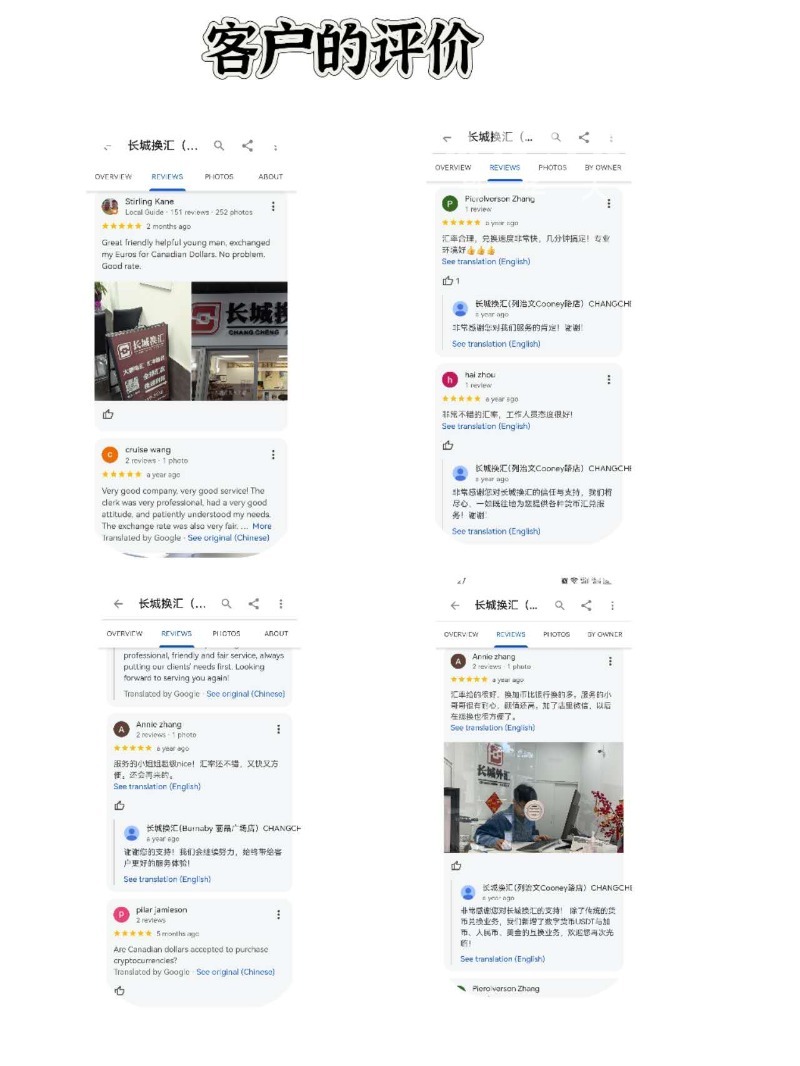Click hai zhou profile avatar
The width and height of the screenshot is (800, 1066).
pos(449,379)
